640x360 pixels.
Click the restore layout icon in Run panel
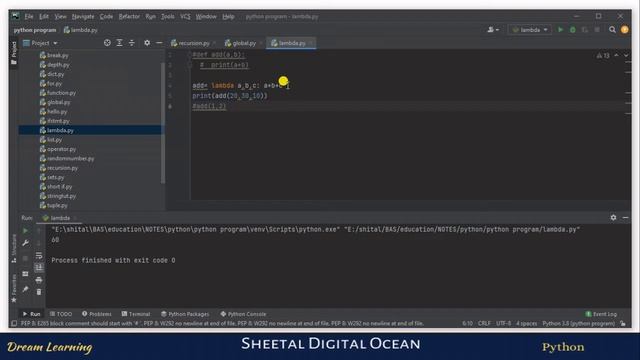pyautogui.click(x=25, y=273)
